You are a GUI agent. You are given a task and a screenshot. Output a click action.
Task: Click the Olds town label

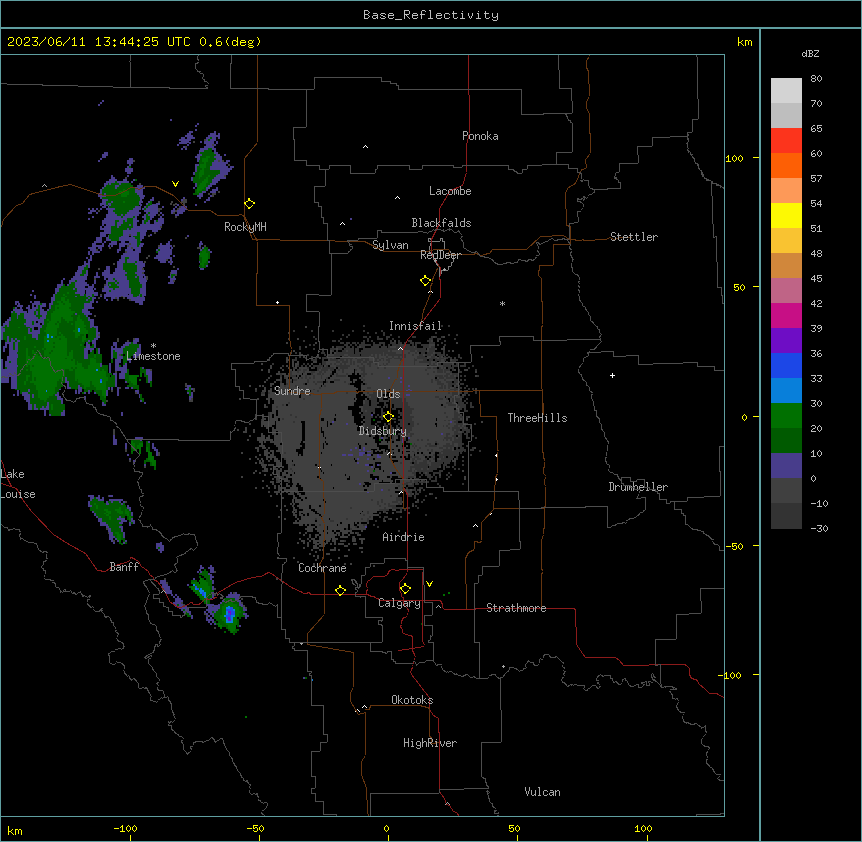pyautogui.click(x=388, y=394)
